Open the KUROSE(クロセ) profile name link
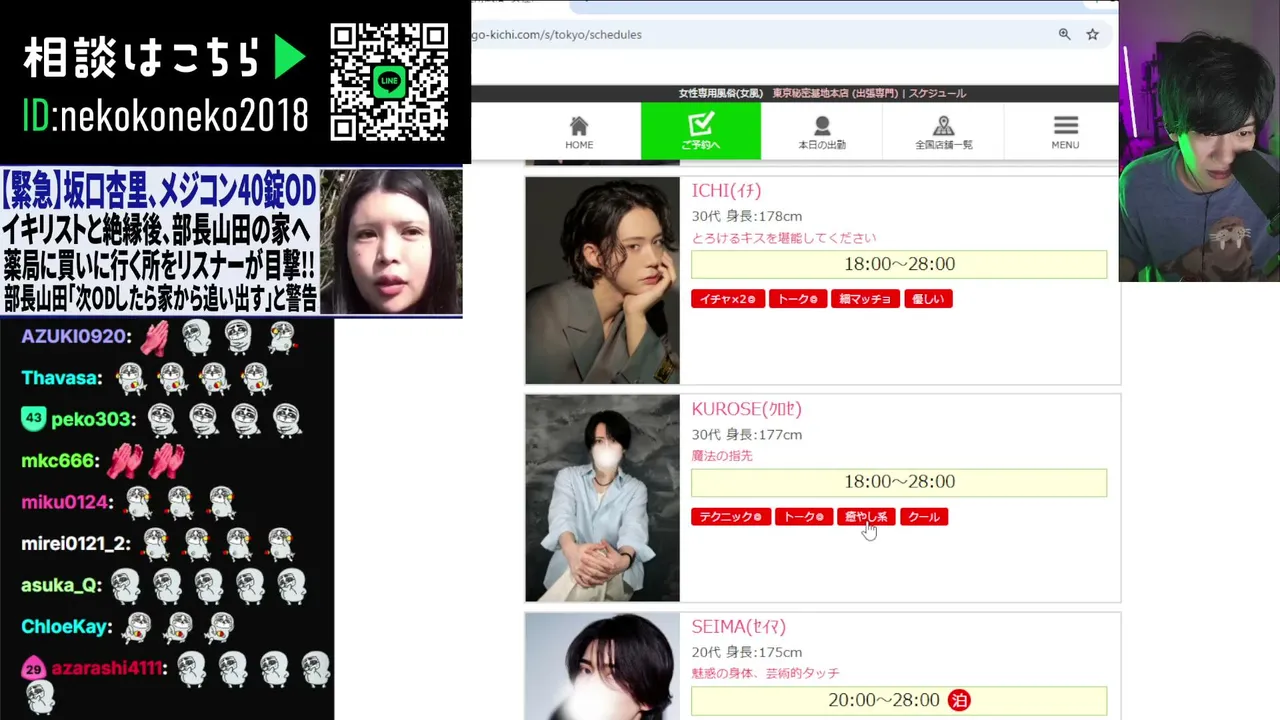 tap(746, 409)
